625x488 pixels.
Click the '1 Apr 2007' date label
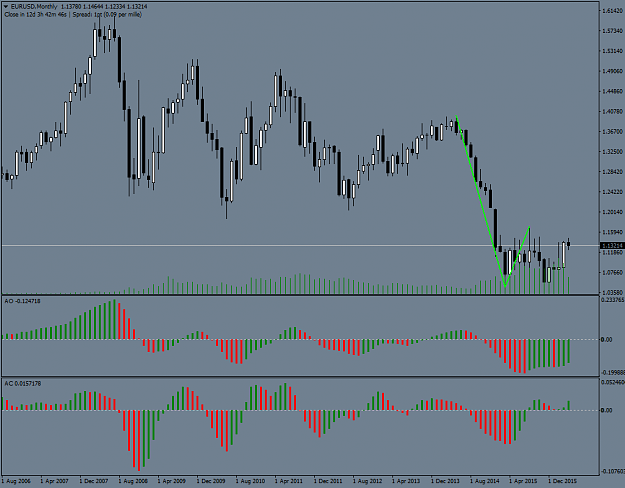pyautogui.click(x=55, y=481)
